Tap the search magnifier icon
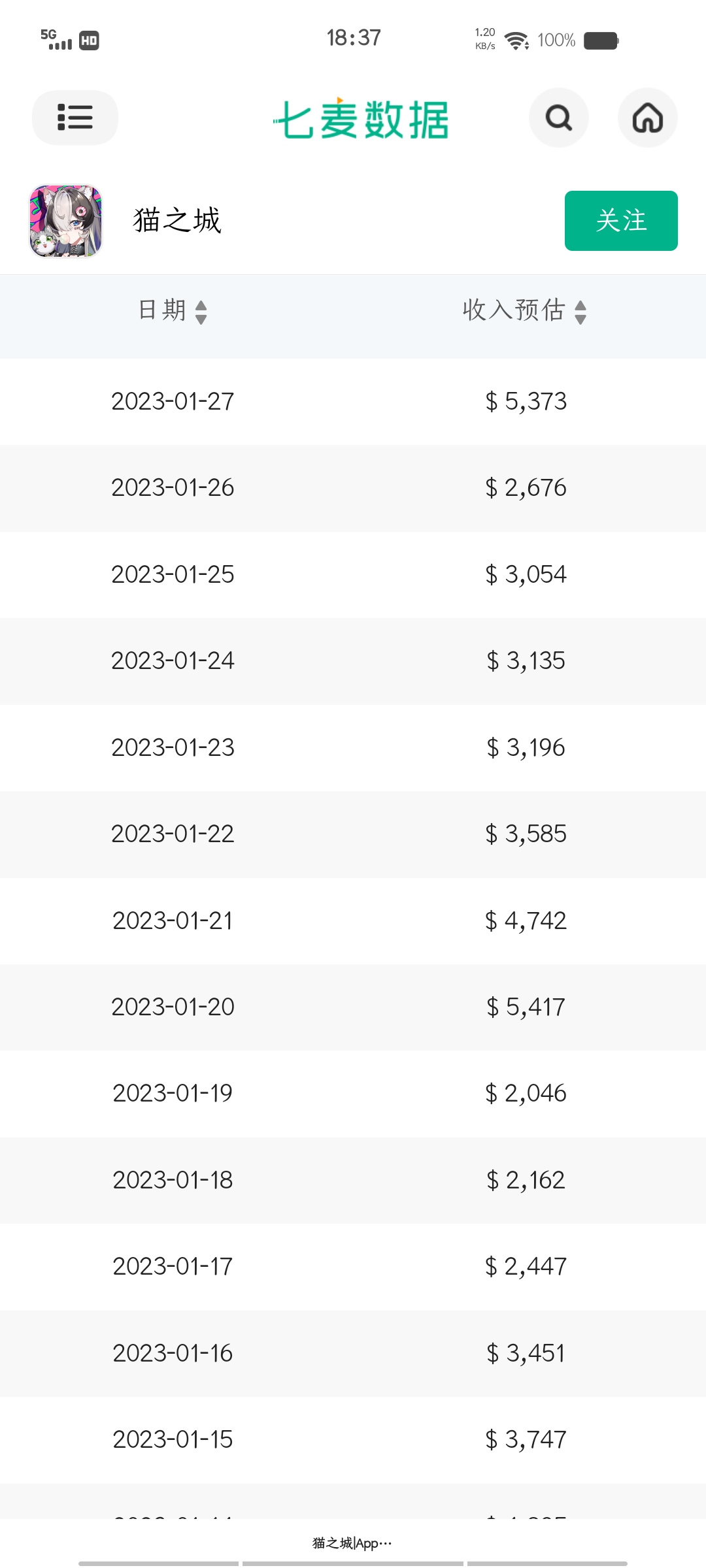The height and width of the screenshot is (1568, 706). pos(559,118)
